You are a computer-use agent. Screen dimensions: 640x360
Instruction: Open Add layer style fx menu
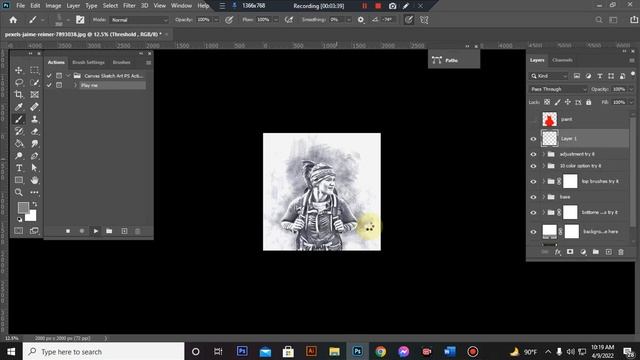558,252
